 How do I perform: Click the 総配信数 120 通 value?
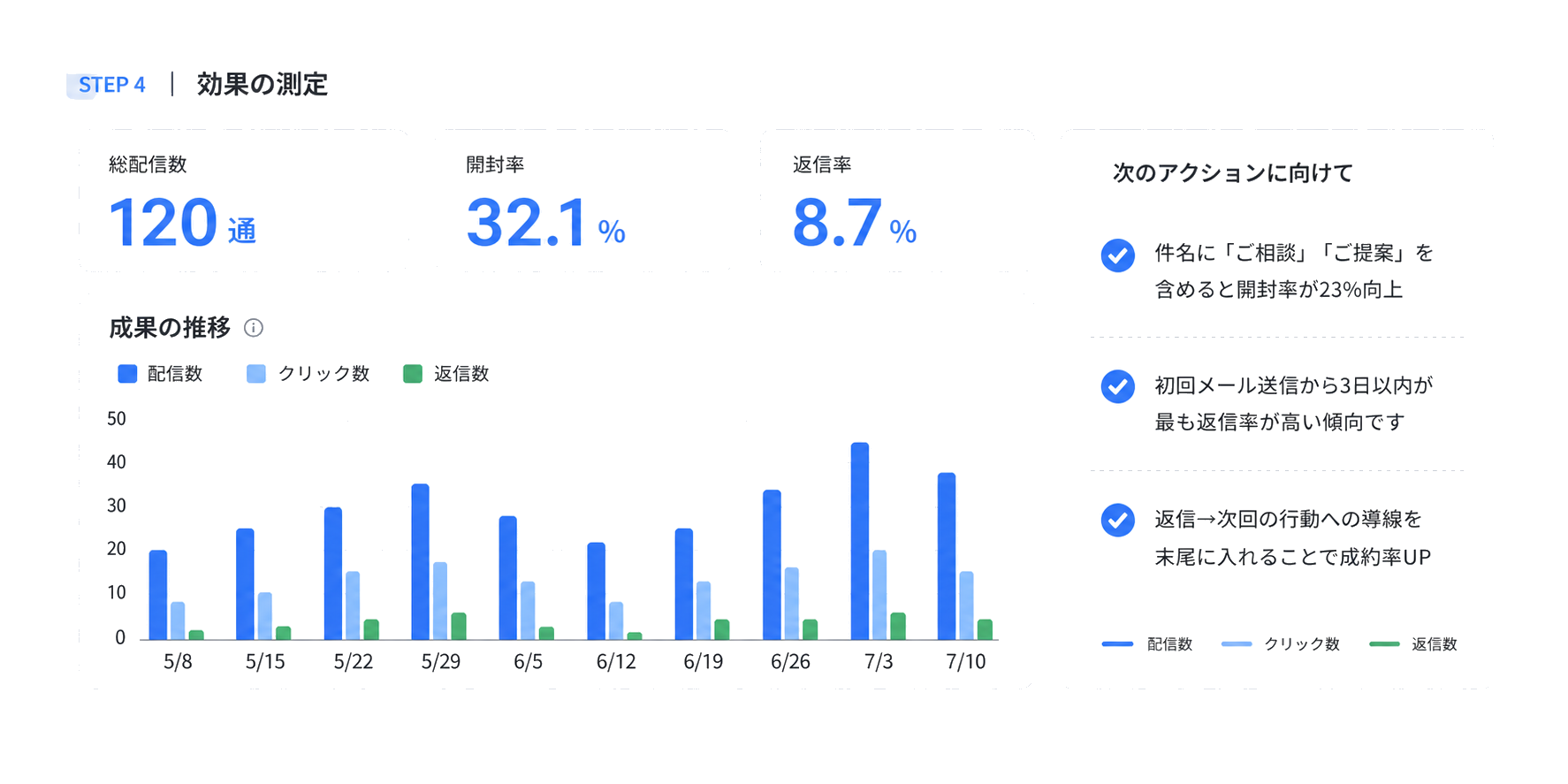(x=183, y=222)
